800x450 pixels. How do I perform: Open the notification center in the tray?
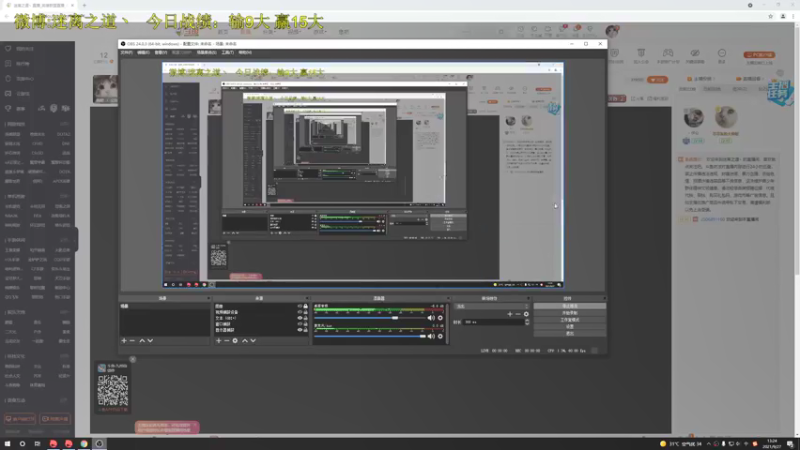click(x=790, y=444)
